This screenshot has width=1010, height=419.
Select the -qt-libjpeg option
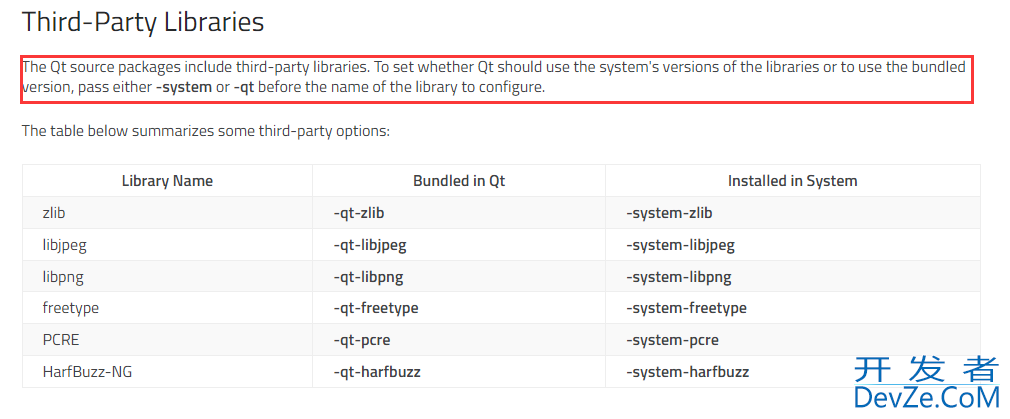[370, 245]
